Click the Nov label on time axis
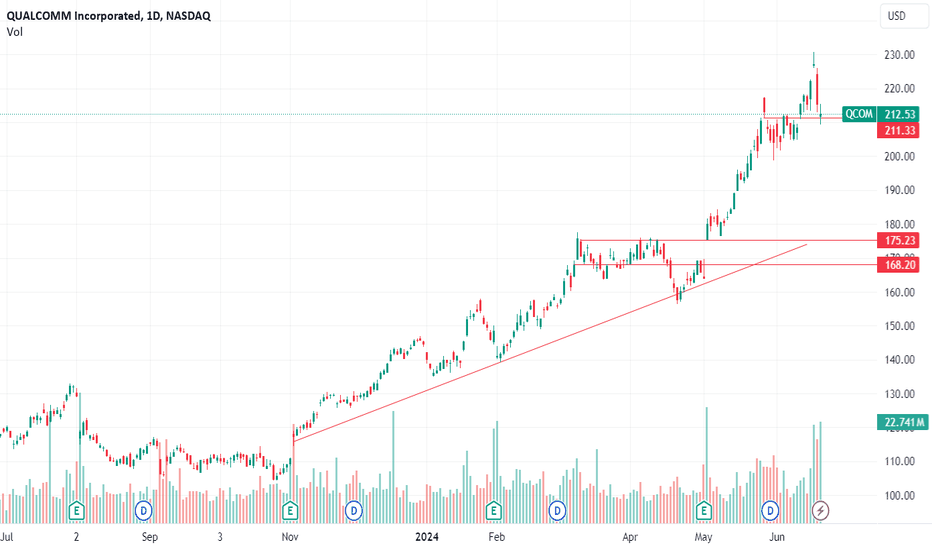Viewport: 932px width, 550px height. point(290,537)
